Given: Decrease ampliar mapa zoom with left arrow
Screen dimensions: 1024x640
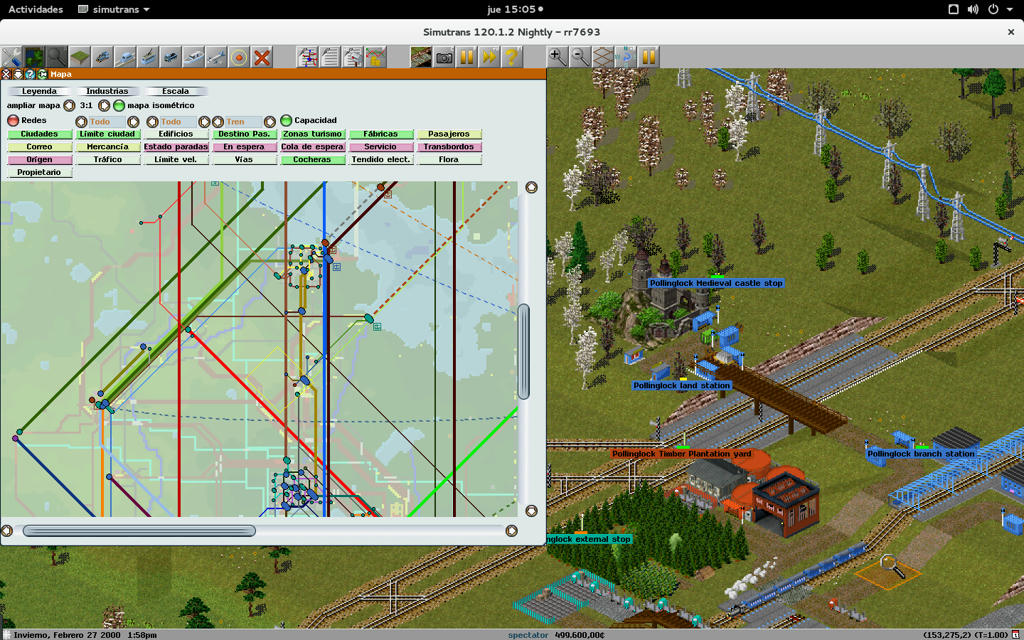Looking at the screenshot, I should click(69, 105).
